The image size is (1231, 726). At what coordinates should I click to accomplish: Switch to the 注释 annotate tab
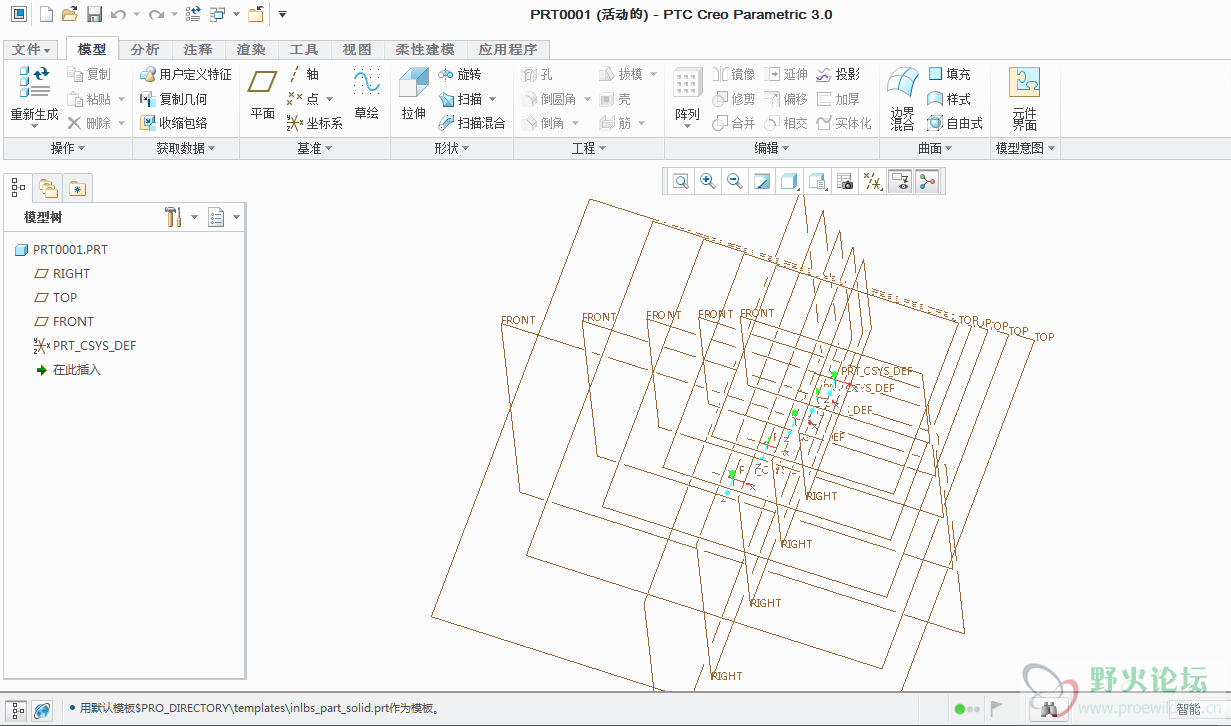[x=198, y=49]
